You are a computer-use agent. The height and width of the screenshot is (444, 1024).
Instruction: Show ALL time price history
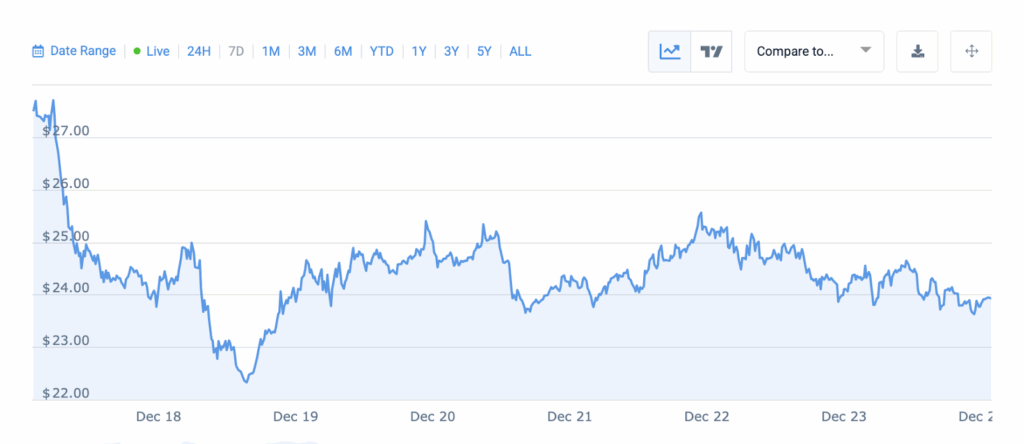(520, 51)
